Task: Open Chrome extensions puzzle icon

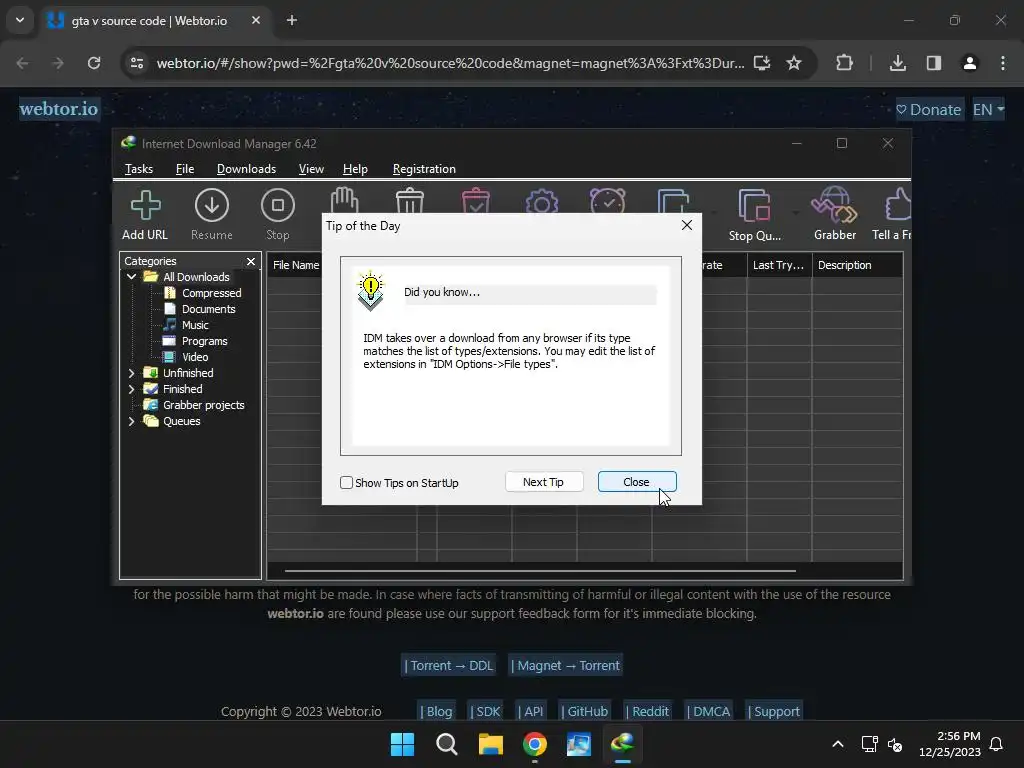Action: 844,63
